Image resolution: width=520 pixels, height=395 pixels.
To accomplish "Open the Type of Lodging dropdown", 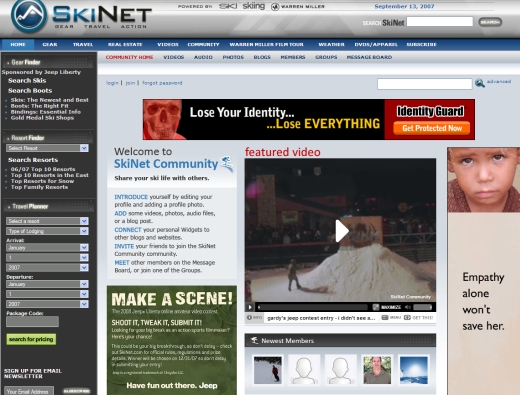I will (47, 231).
